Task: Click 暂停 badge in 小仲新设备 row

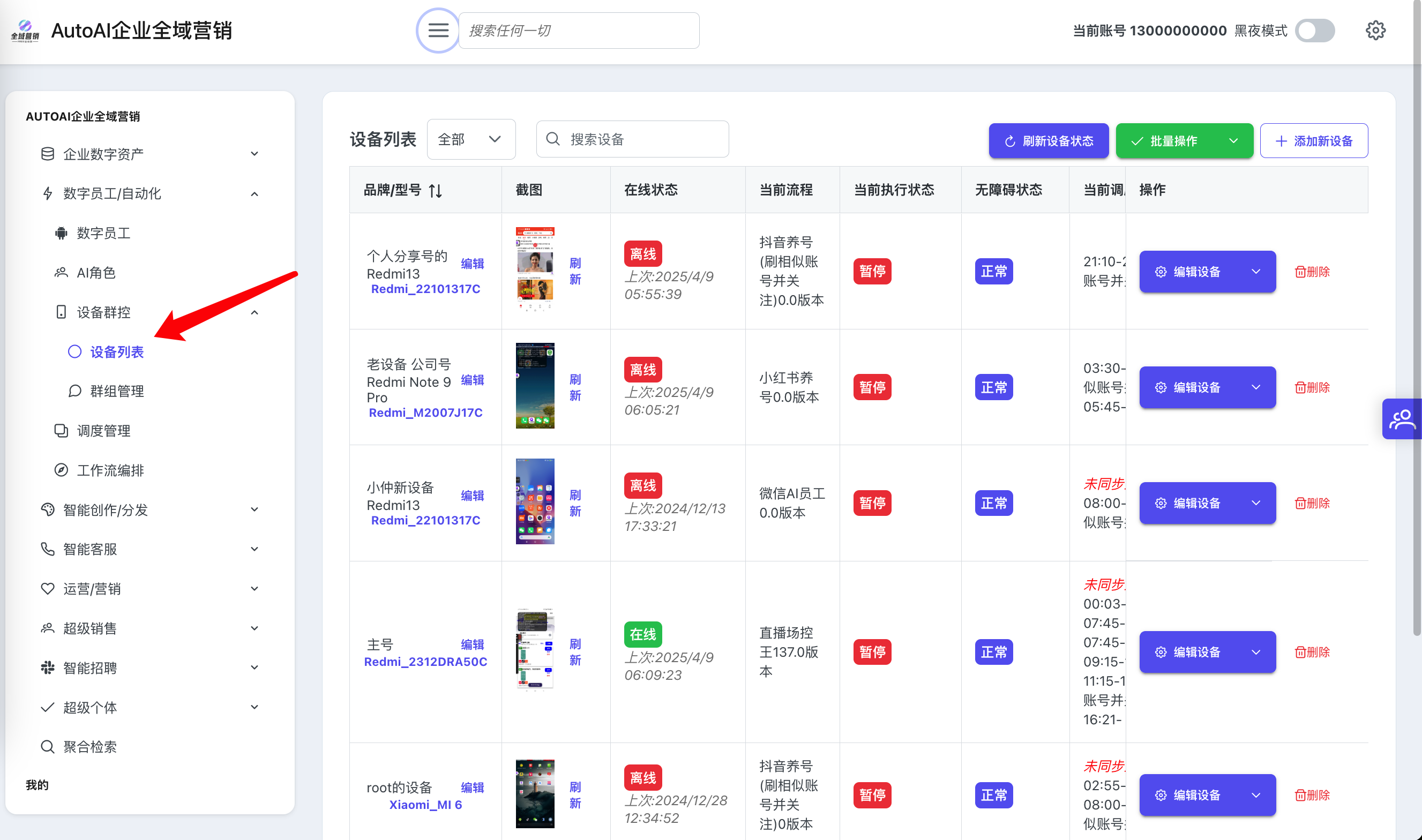Action: (x=872, y=502)
